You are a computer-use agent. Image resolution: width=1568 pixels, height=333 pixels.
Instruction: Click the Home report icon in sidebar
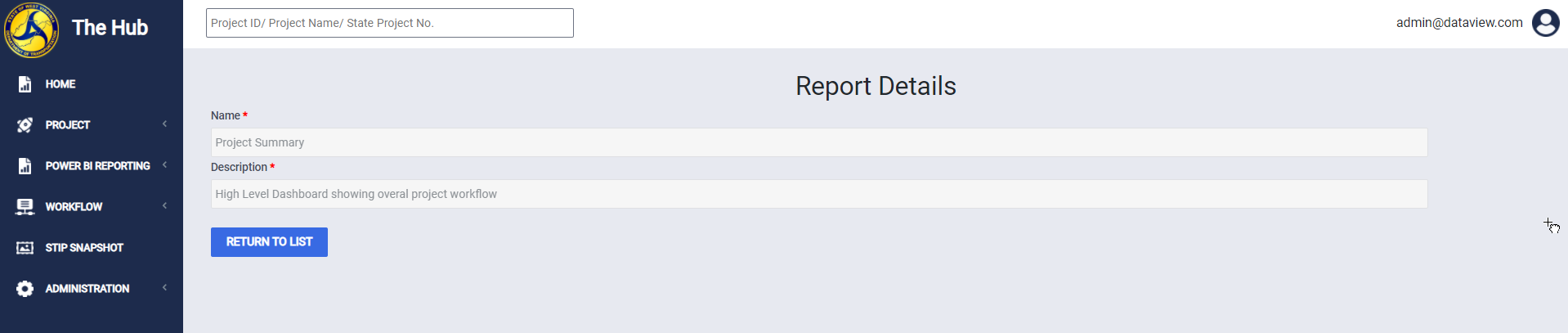coord(25,84)
